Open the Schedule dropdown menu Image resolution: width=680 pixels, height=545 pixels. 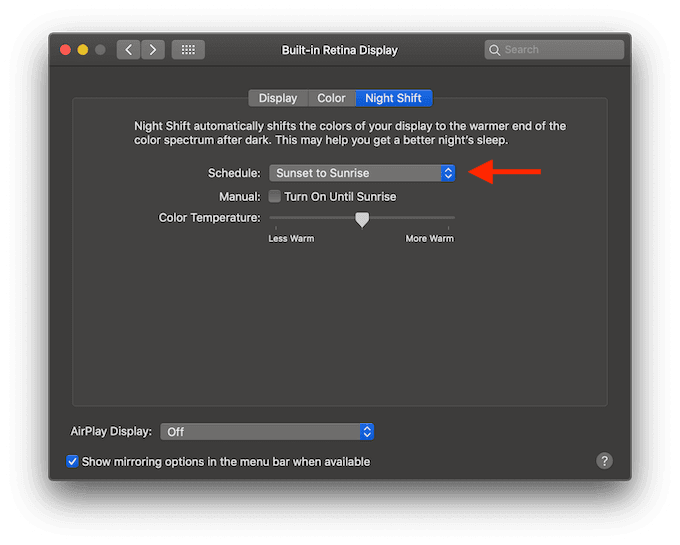point(362,173)
